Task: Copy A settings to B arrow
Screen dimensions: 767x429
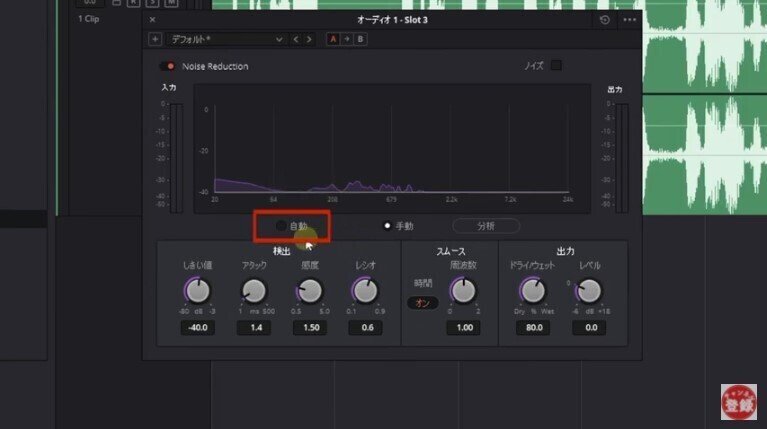Action: click(347, 39)
